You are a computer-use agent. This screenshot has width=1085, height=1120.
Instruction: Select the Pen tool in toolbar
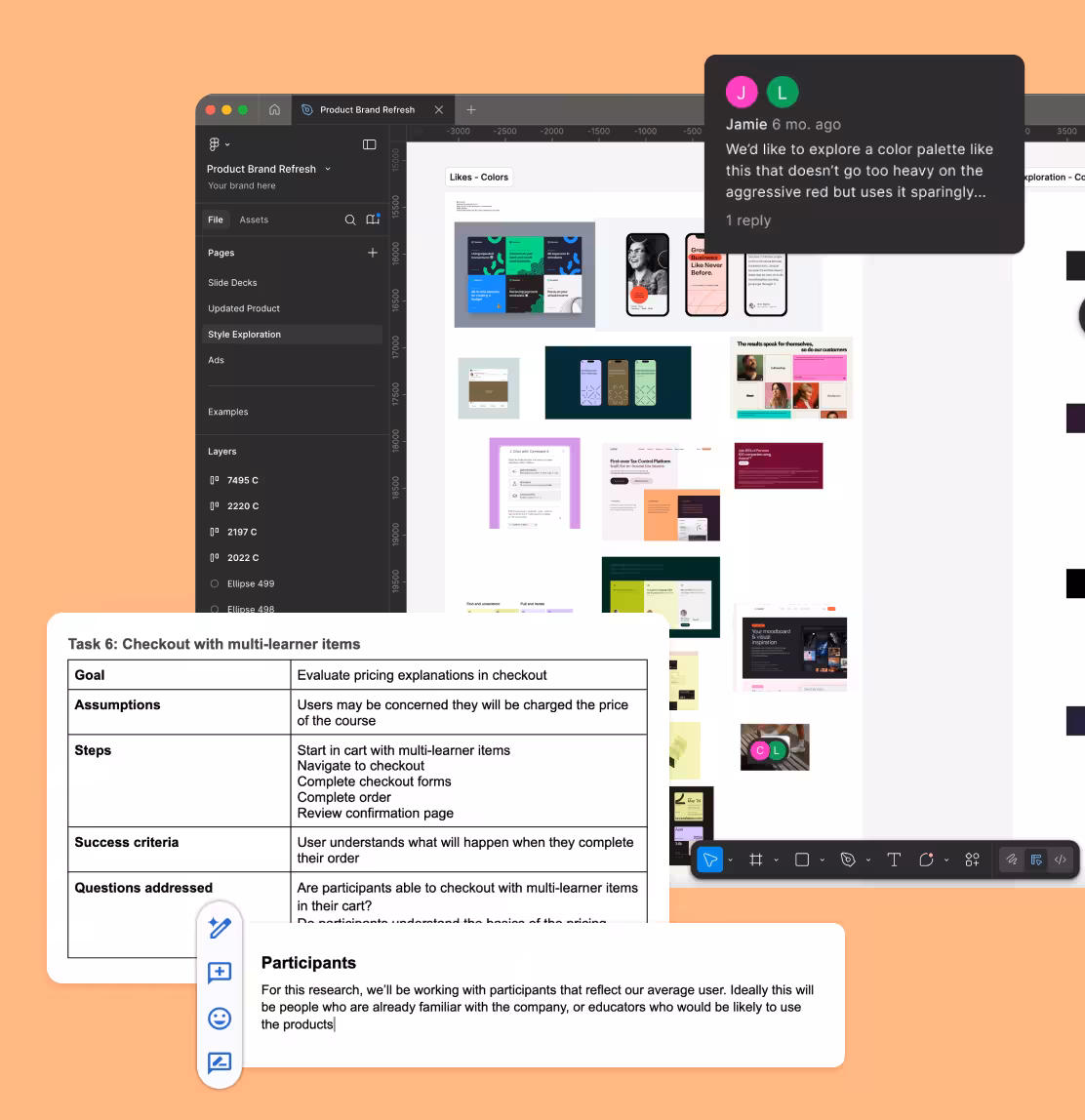pyautogui.click(x=848, y=860)
